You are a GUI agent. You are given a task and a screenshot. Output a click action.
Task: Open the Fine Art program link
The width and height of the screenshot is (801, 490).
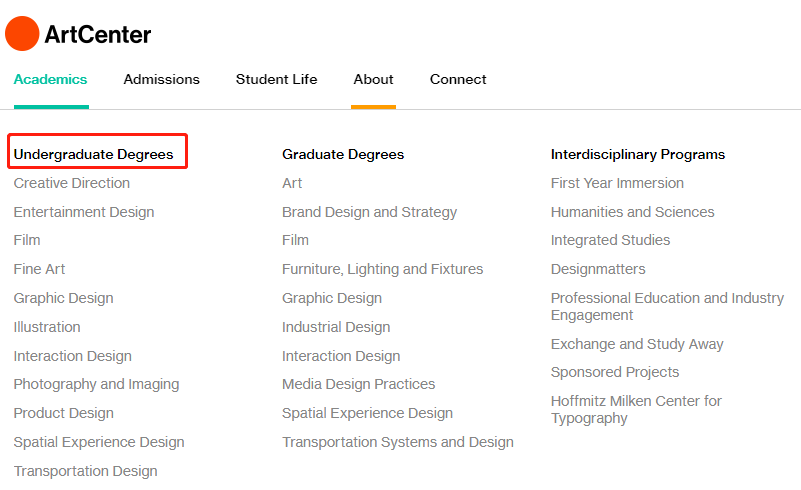point(39,269)
